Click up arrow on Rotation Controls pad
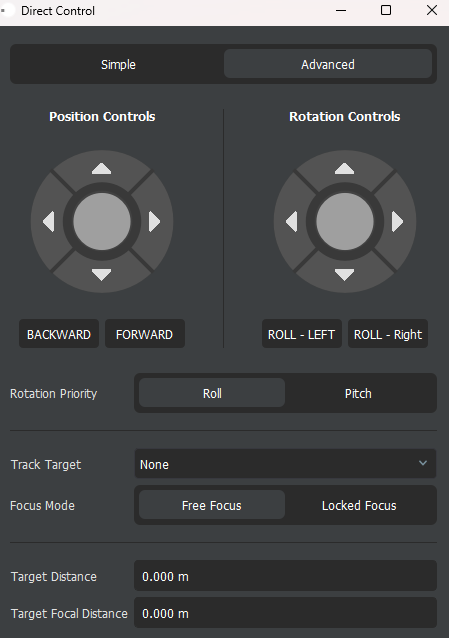449x638 pixels. pyautogui.click(x=344, y=168)
